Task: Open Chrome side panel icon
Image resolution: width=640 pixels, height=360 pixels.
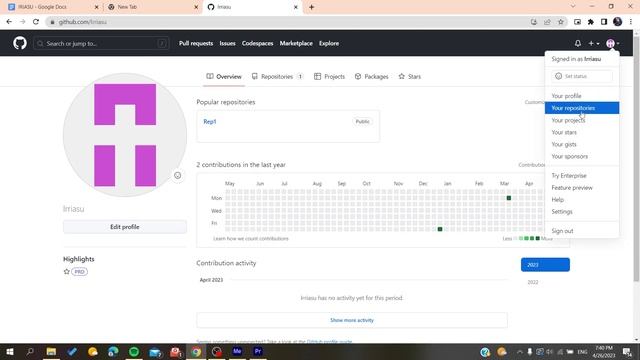Action: [x=604, y=22]
